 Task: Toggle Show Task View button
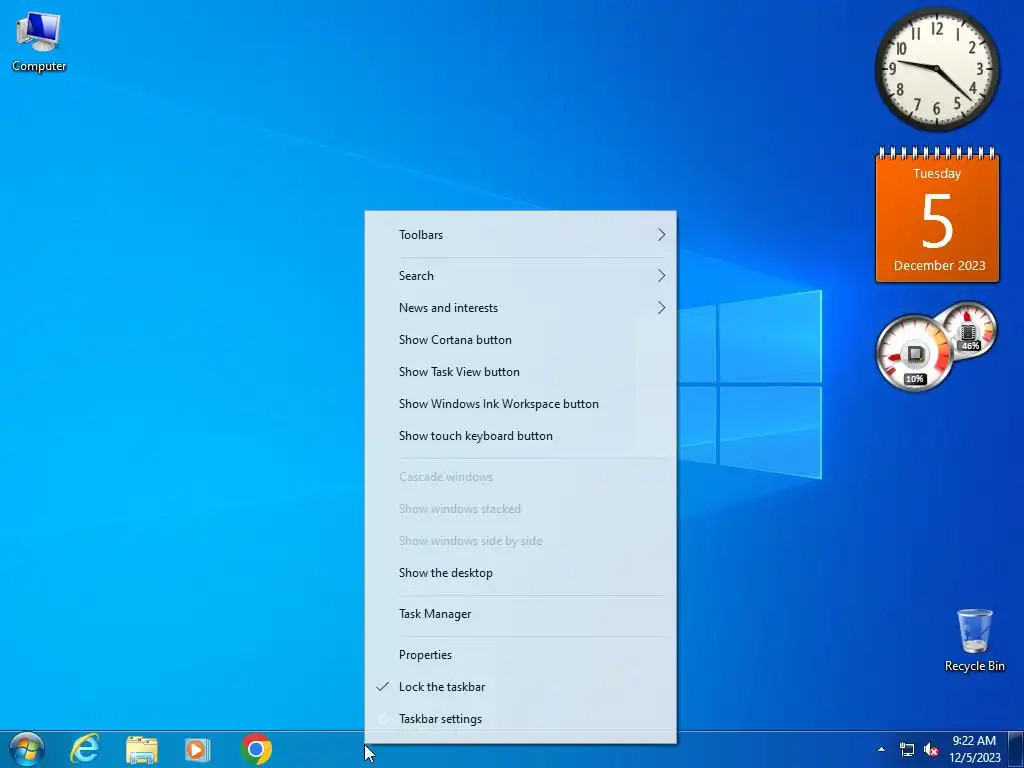[520, 372]
